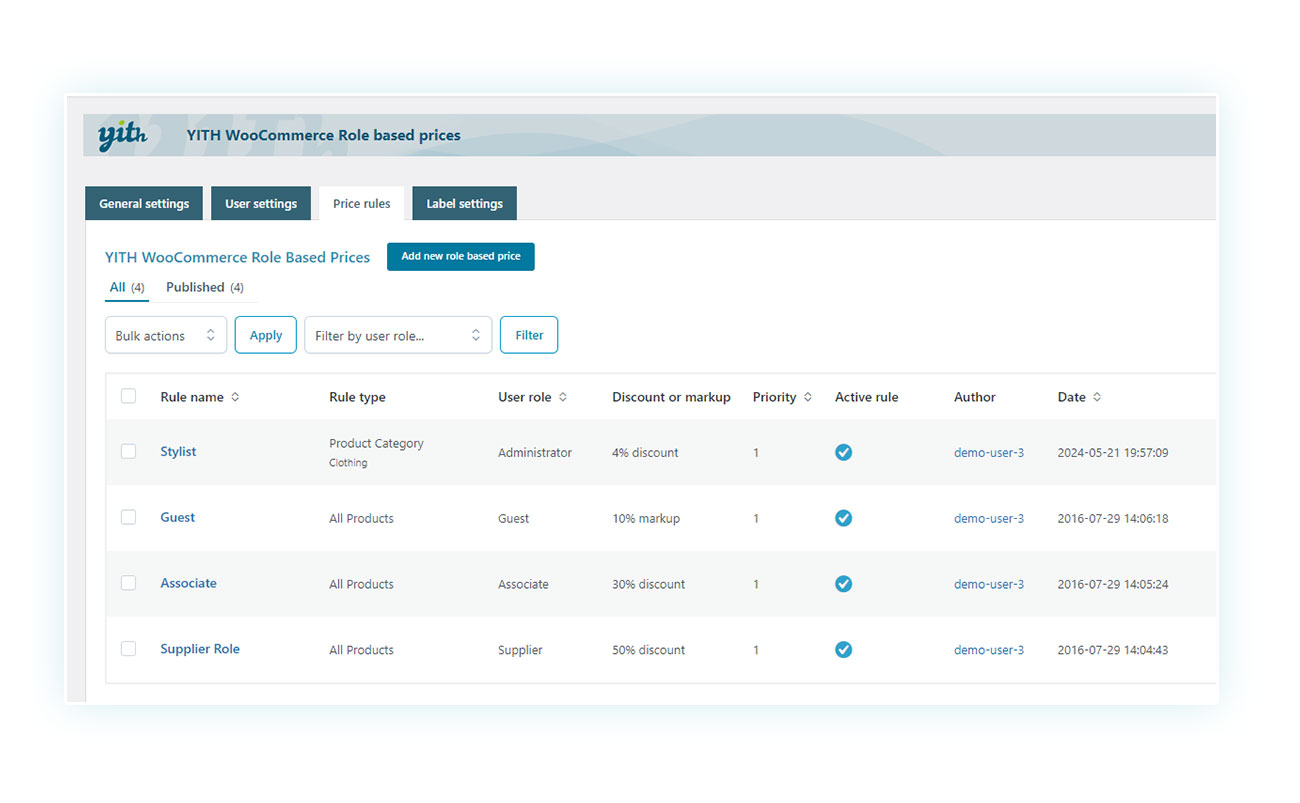Image resolution: width=1300 pixels, height=803 pixels.
Task: Select the Associate rule checkbox
Action: tap(128, 583)
